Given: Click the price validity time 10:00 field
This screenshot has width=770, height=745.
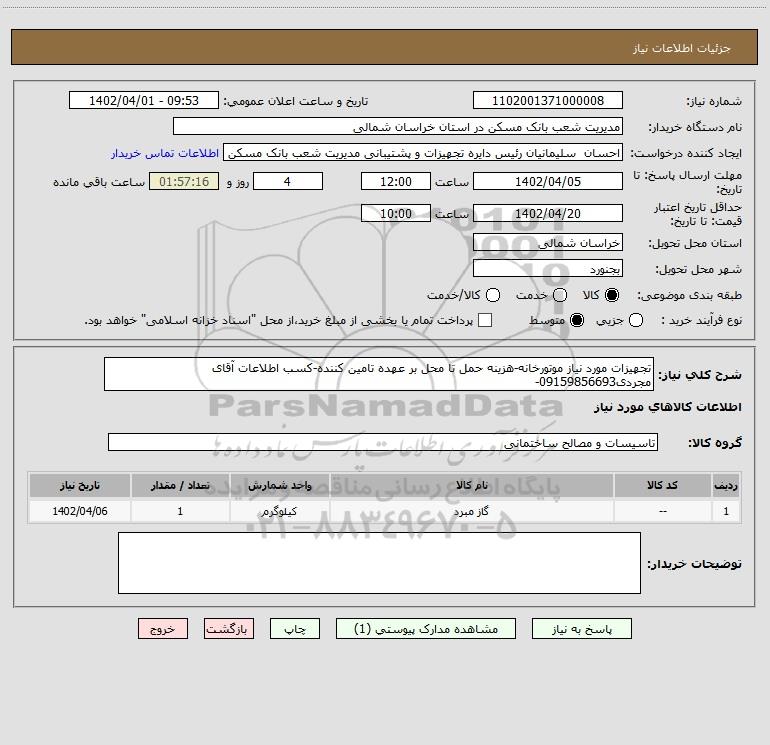Looking at the screenshot, I should coord(396,214).
